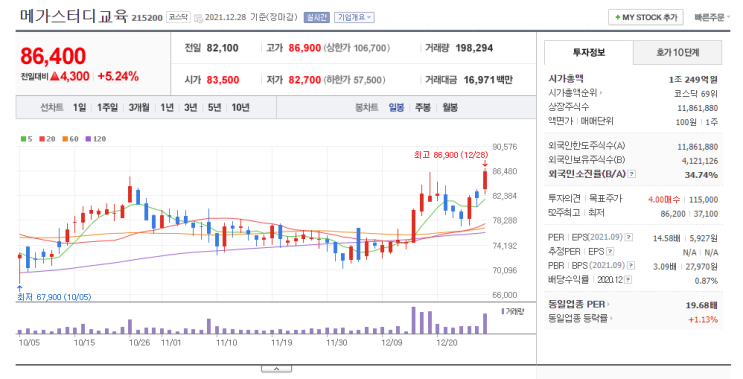Click the 거래량 value 198,294
Screen dimensions: 743x379
coord(474,48)
